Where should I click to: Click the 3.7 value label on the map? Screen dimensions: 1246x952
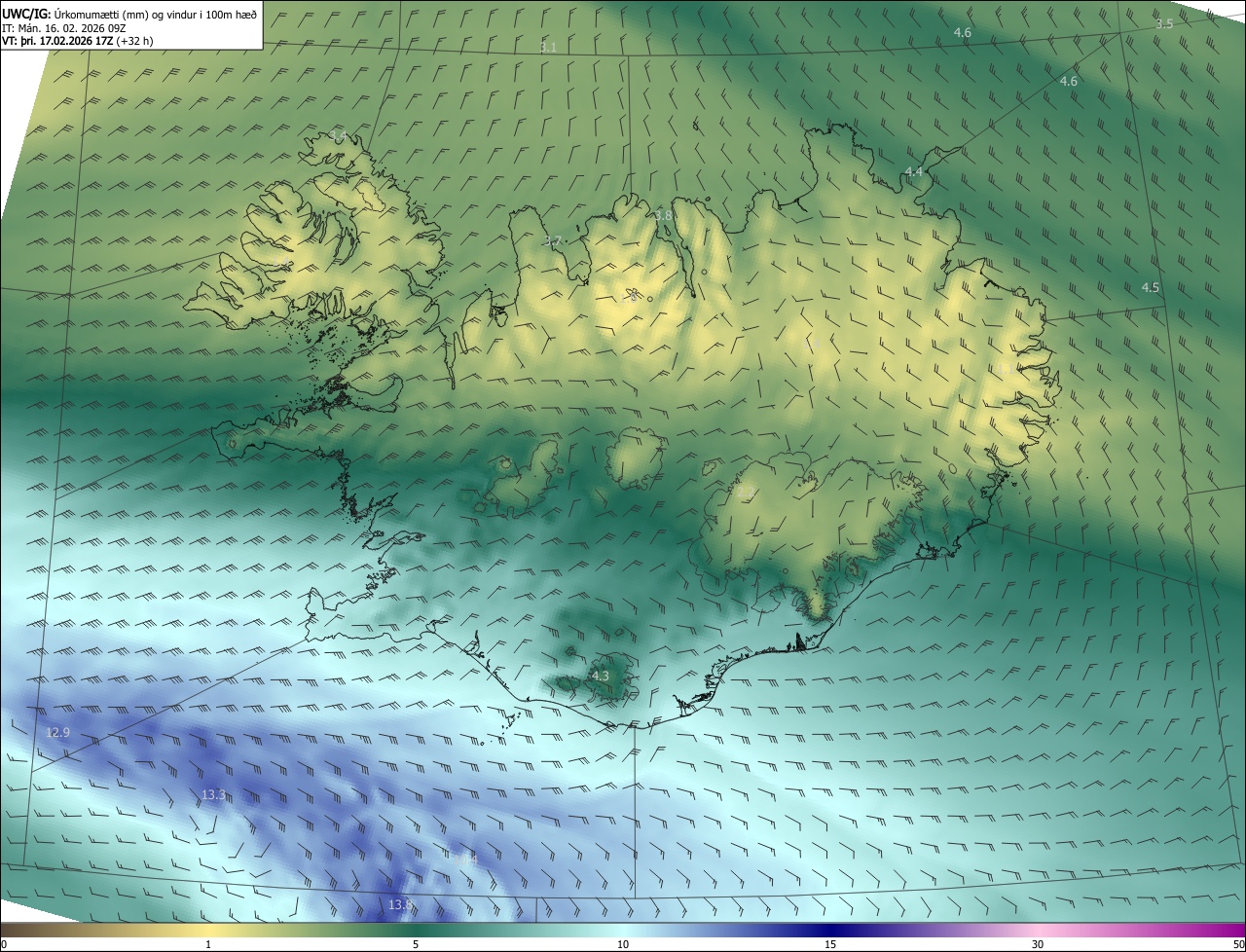click(x=552, y=240)
